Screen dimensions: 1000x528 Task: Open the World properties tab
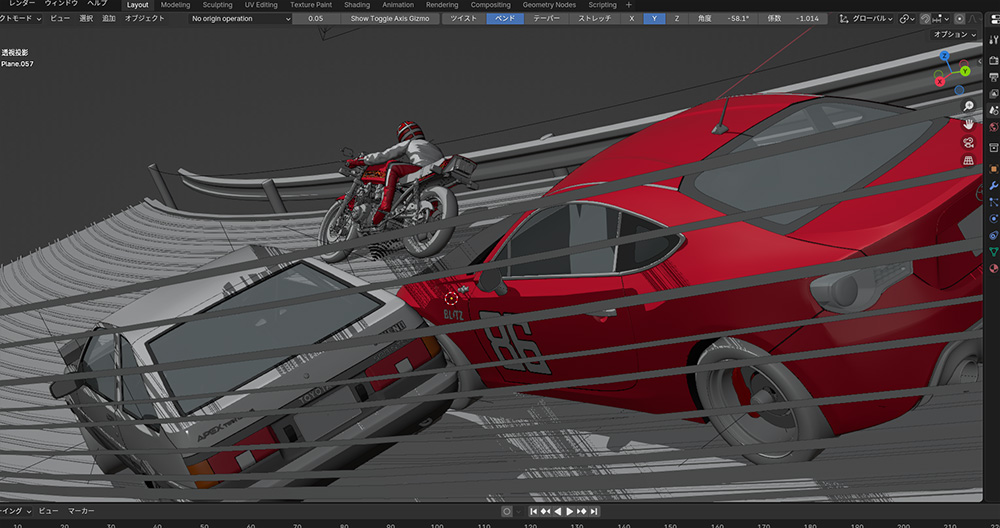[994, 127]
